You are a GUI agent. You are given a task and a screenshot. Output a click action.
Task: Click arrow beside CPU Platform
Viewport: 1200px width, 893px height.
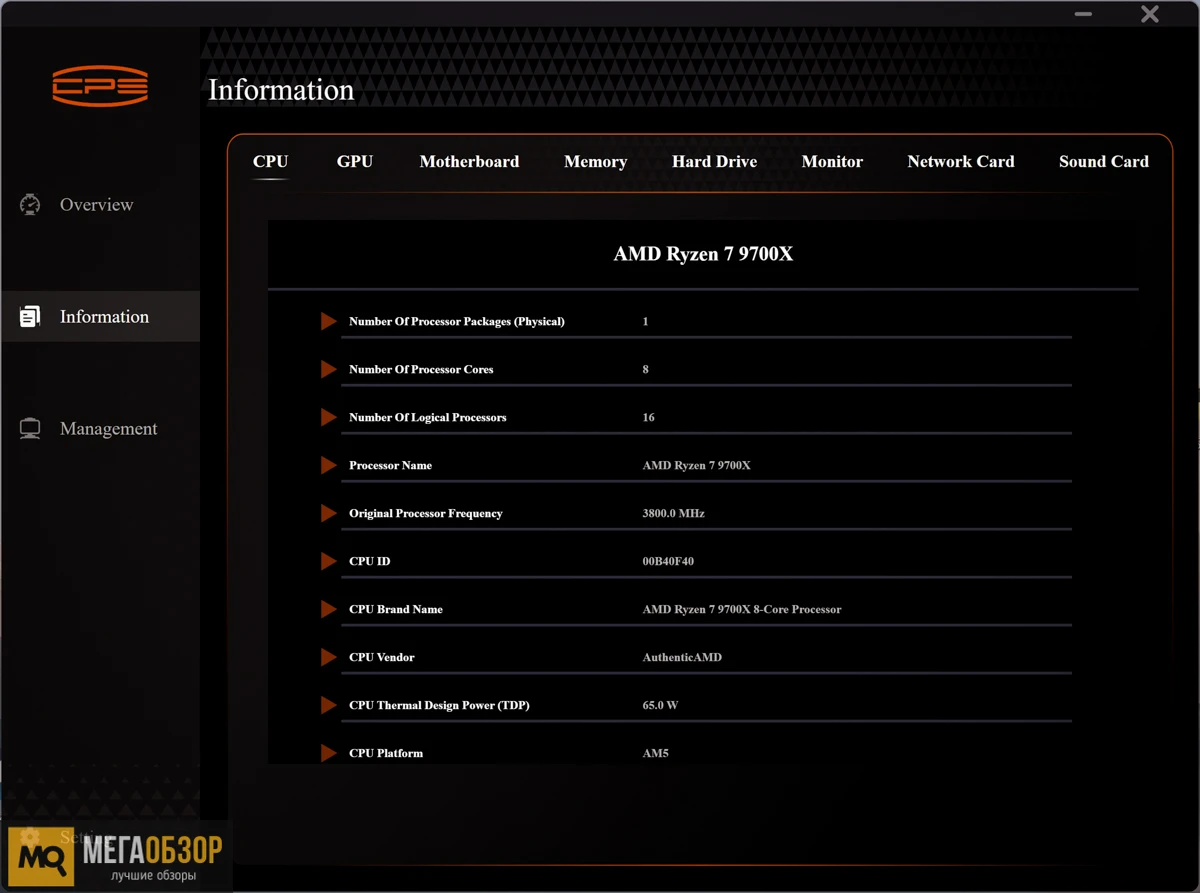pyautogui.click(x=328, y=753)
